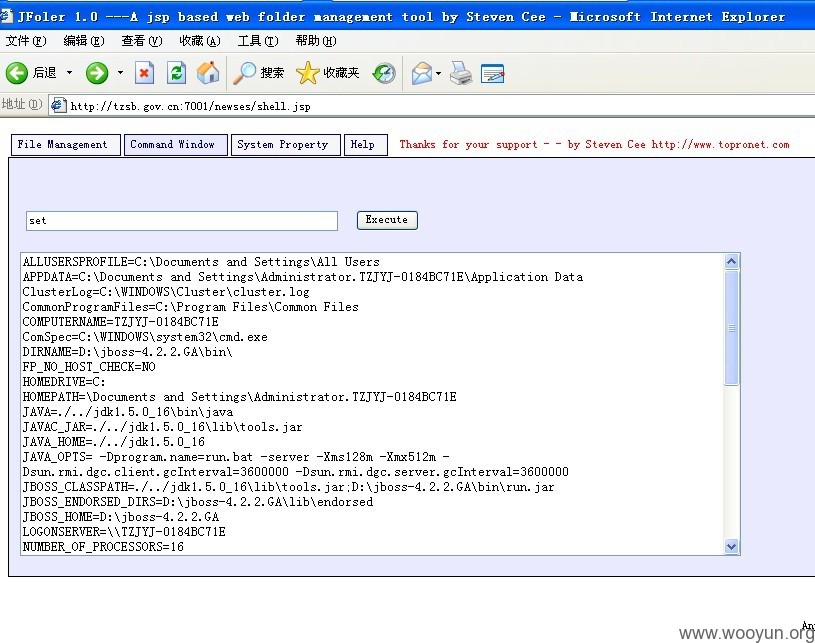Expand the Mail dropdown arrow
The height and width of the screenshot is (643, 815).
pos(438,73)
